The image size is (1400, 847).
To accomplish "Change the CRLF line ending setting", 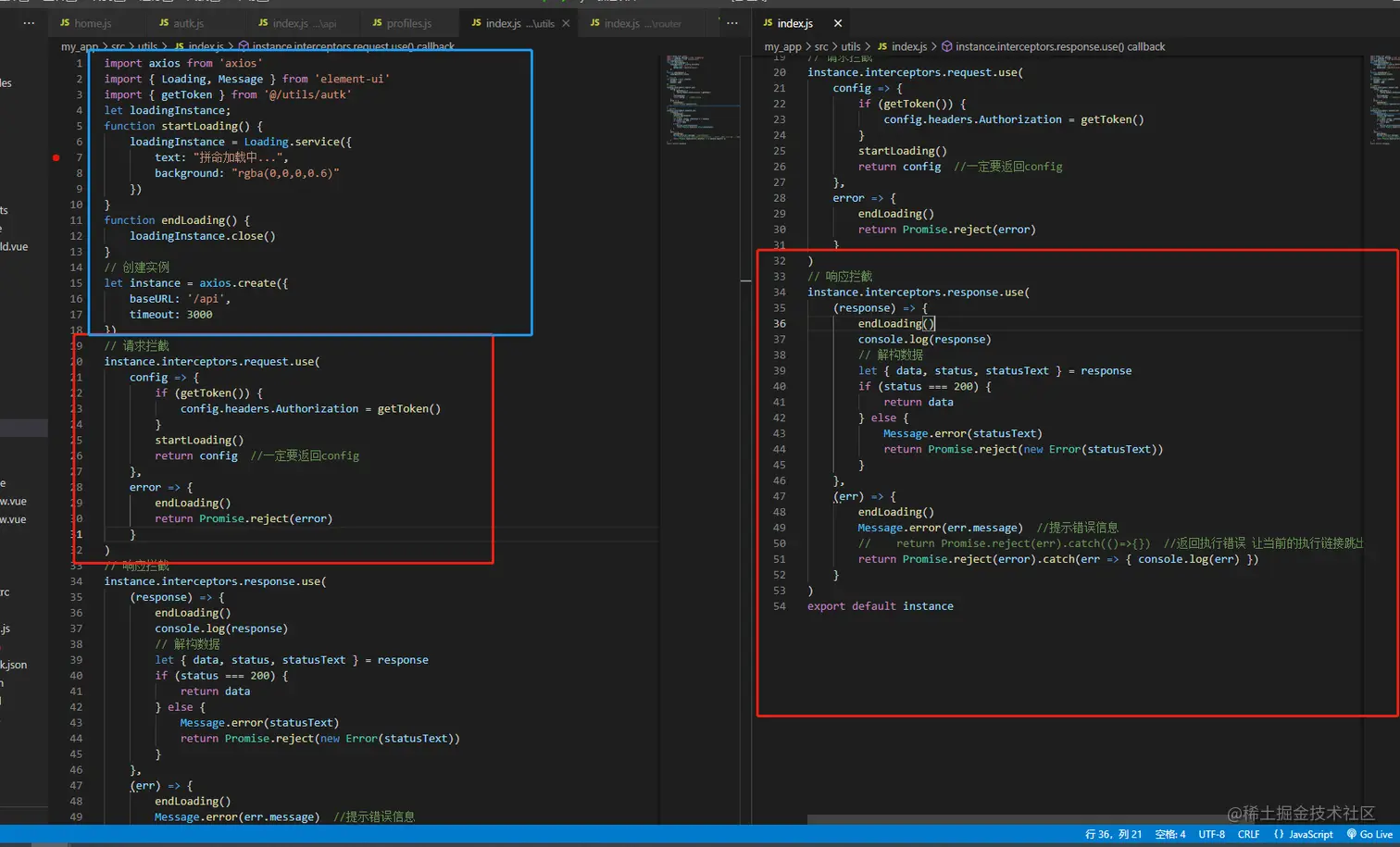I will [1248, 834].
